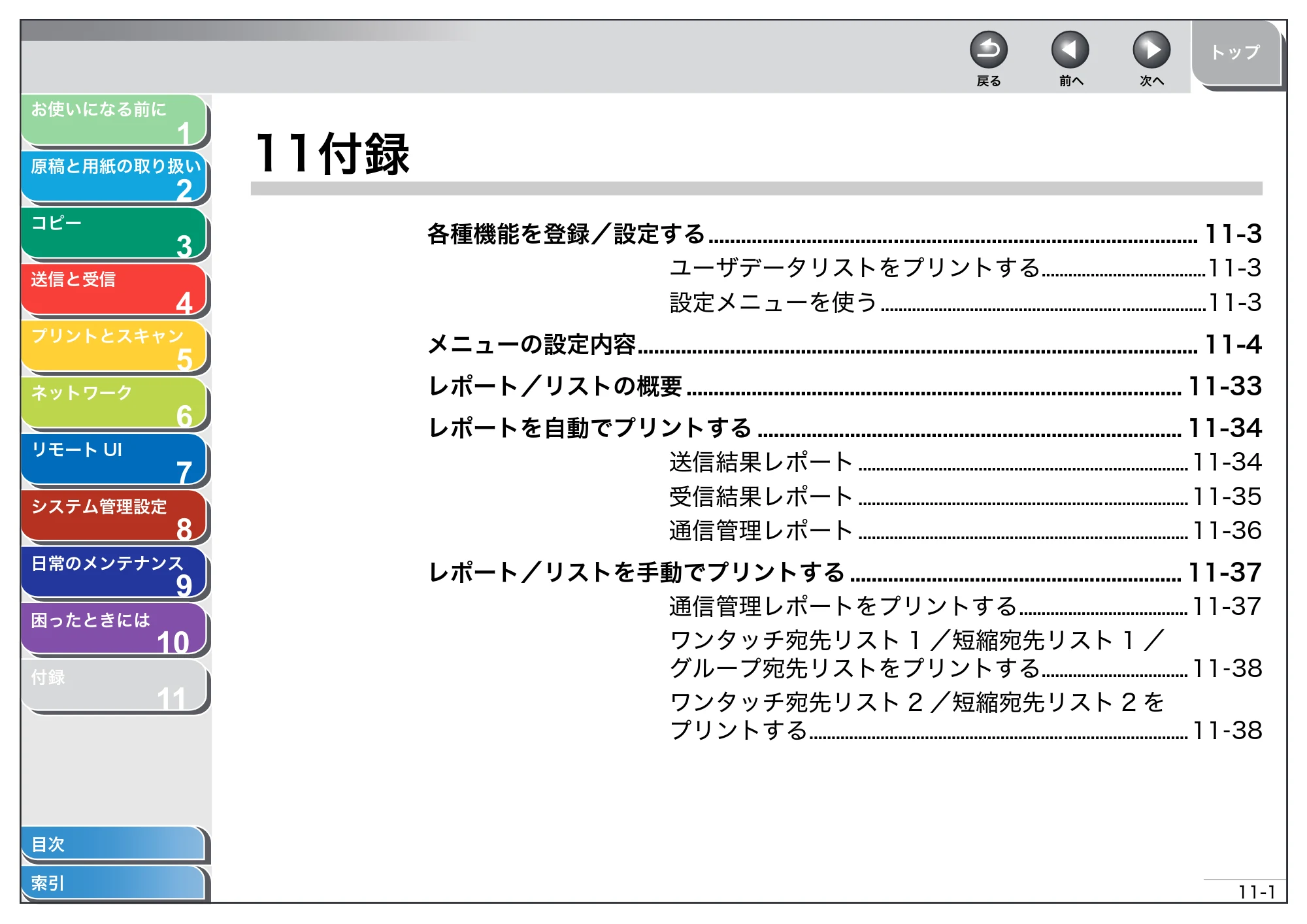Screen dimensions: 1307x924
Task: Open chapter 1 お使いになる前に tab
Action: tap(114, 120)
